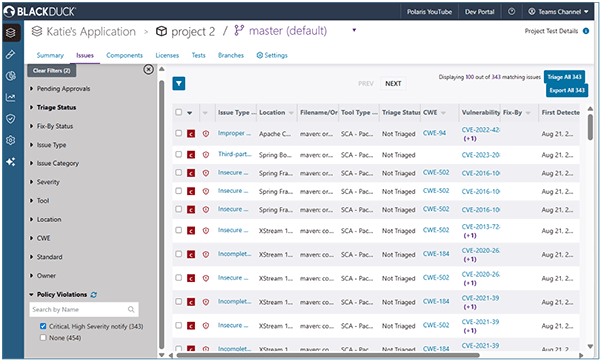Click the Project Test Details info icon
This screenshot has height=360, width=600.
pyautogui.click(x=585, y=31)
